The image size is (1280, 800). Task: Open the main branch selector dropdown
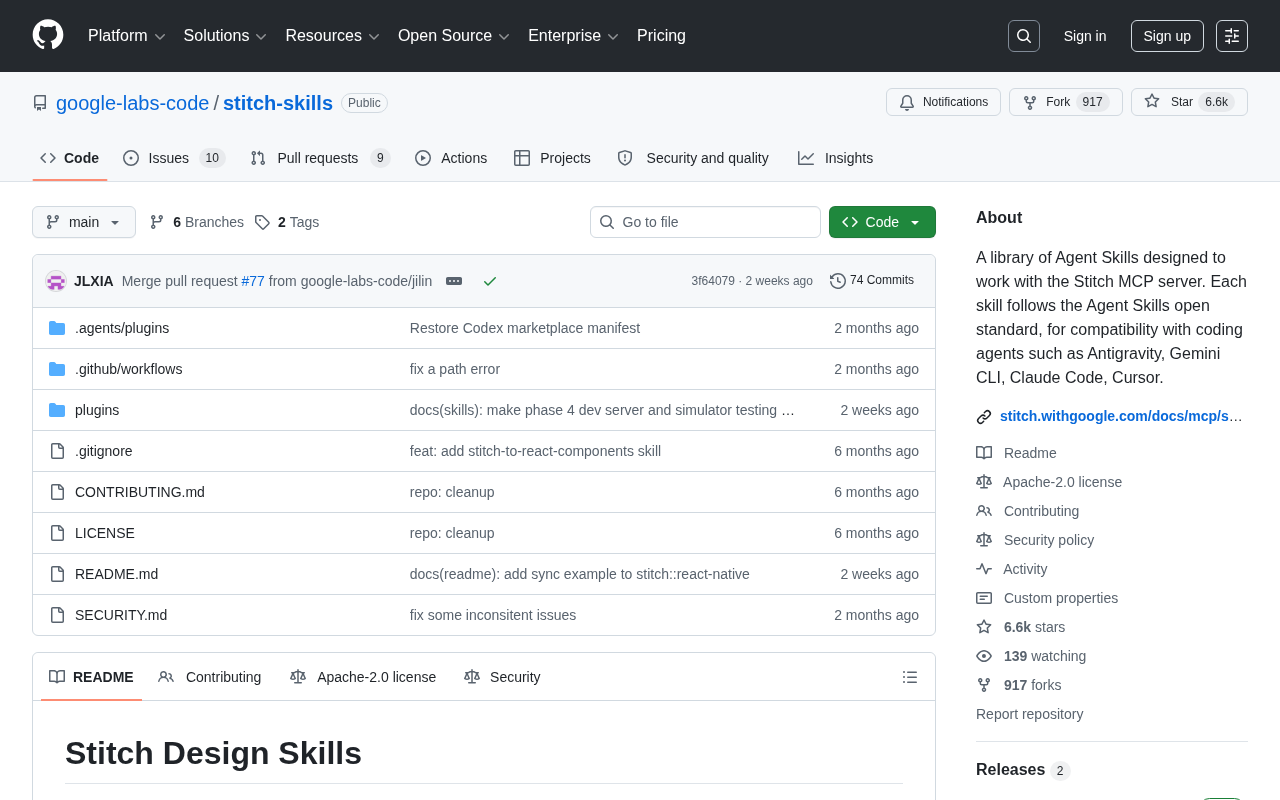pyautogui.click(x=84, y=222)
